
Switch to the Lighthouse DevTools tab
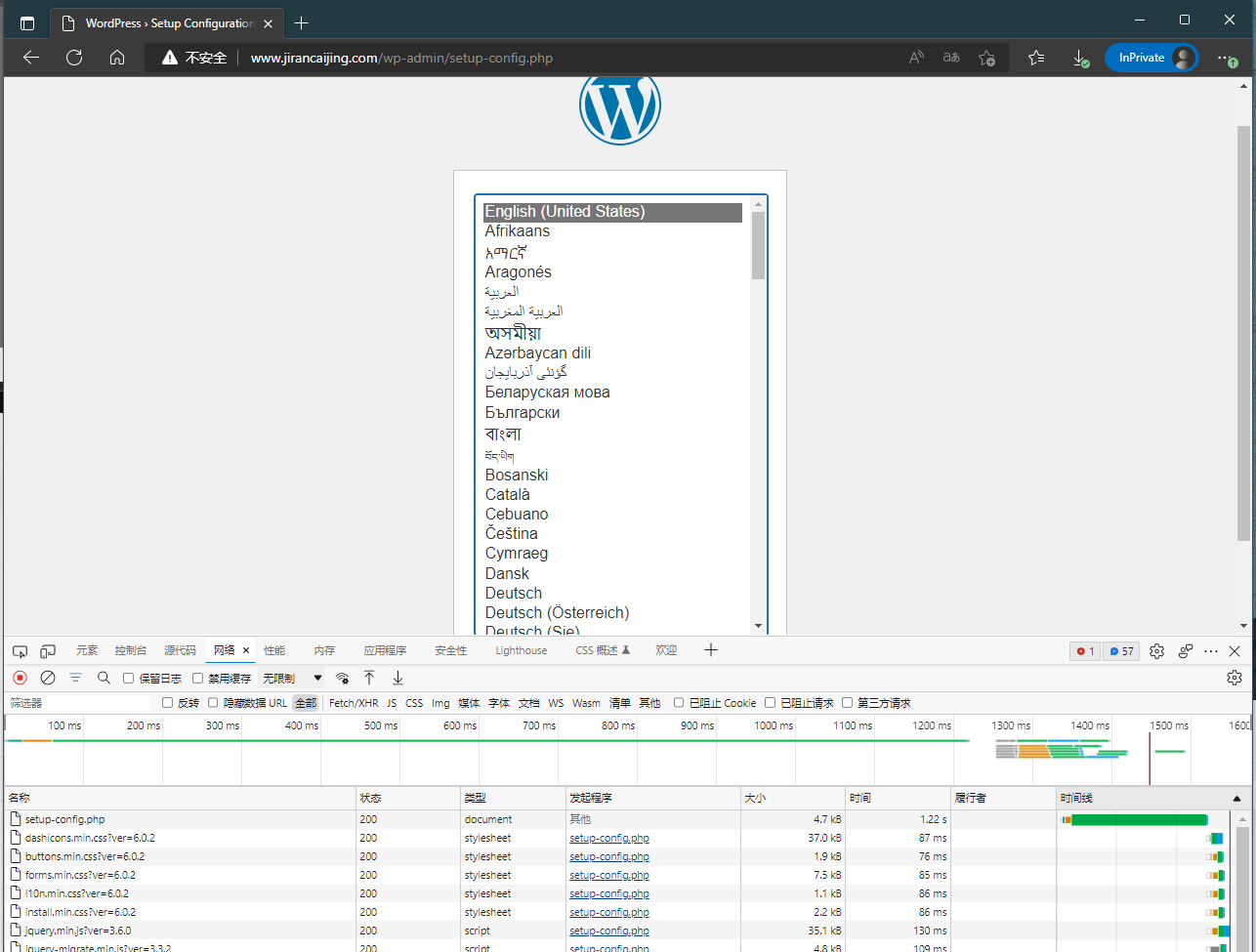coord(522,650)
